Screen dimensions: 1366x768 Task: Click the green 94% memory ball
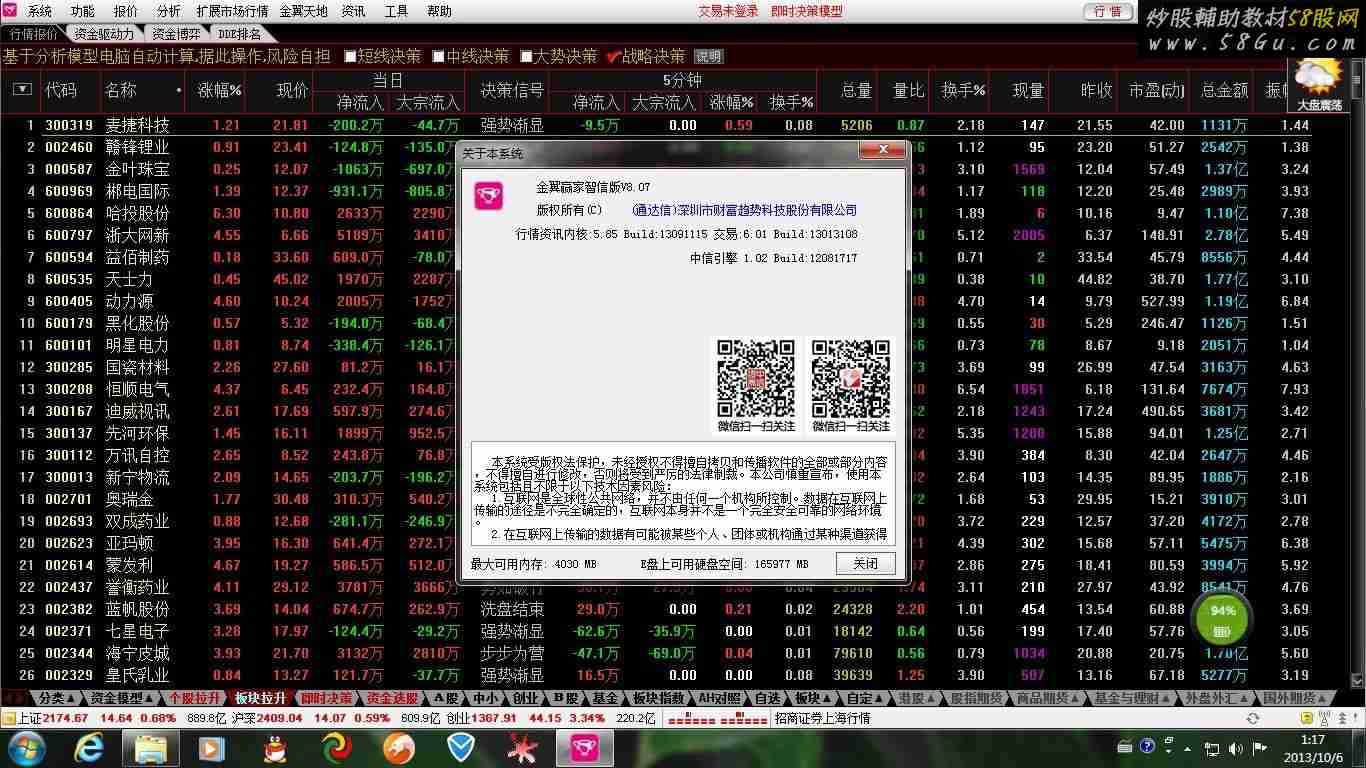(1222, 619)
